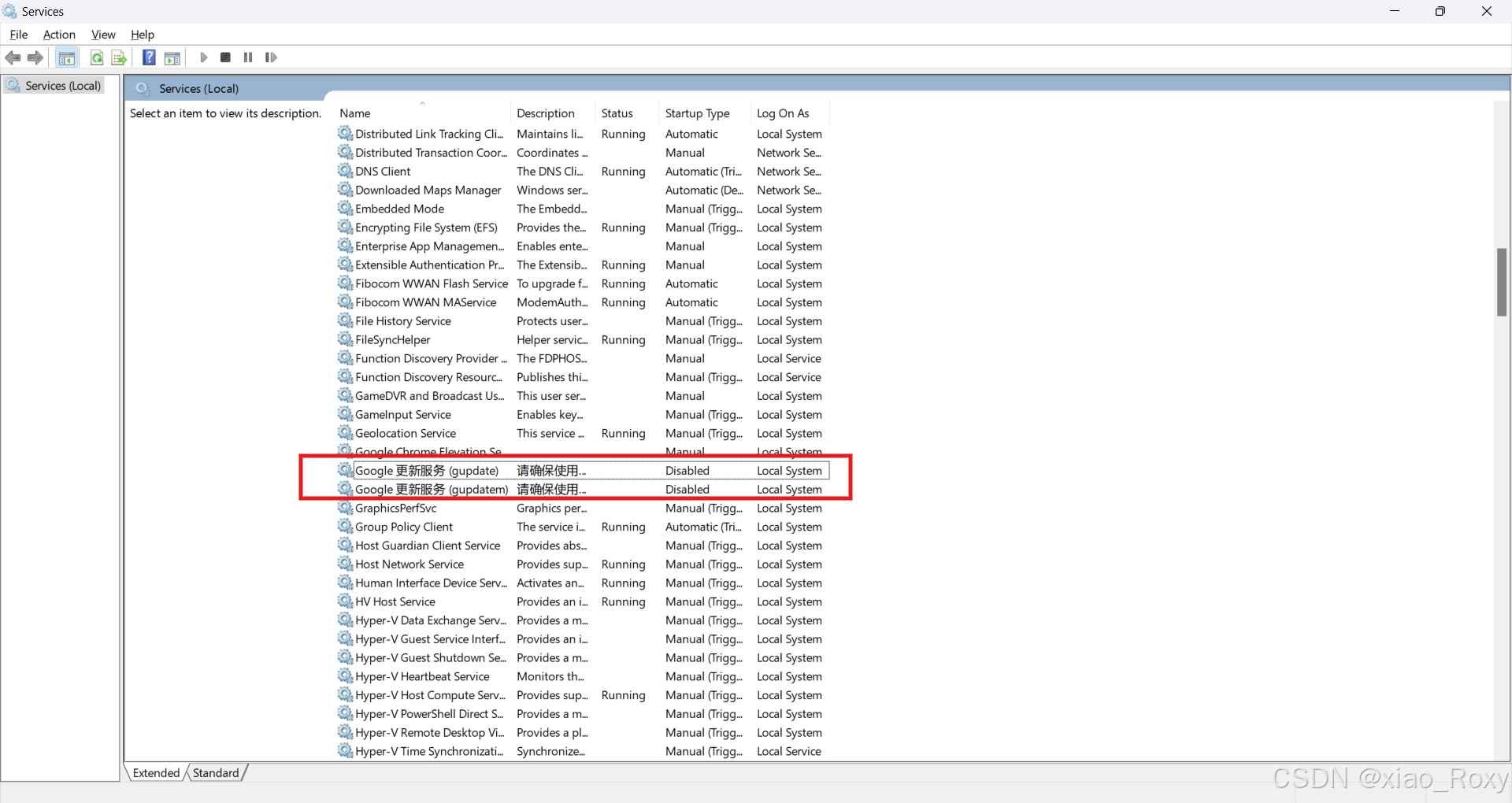Click the Forward arrow toolbar icon

pyautogui.click(x=35, y=57)
